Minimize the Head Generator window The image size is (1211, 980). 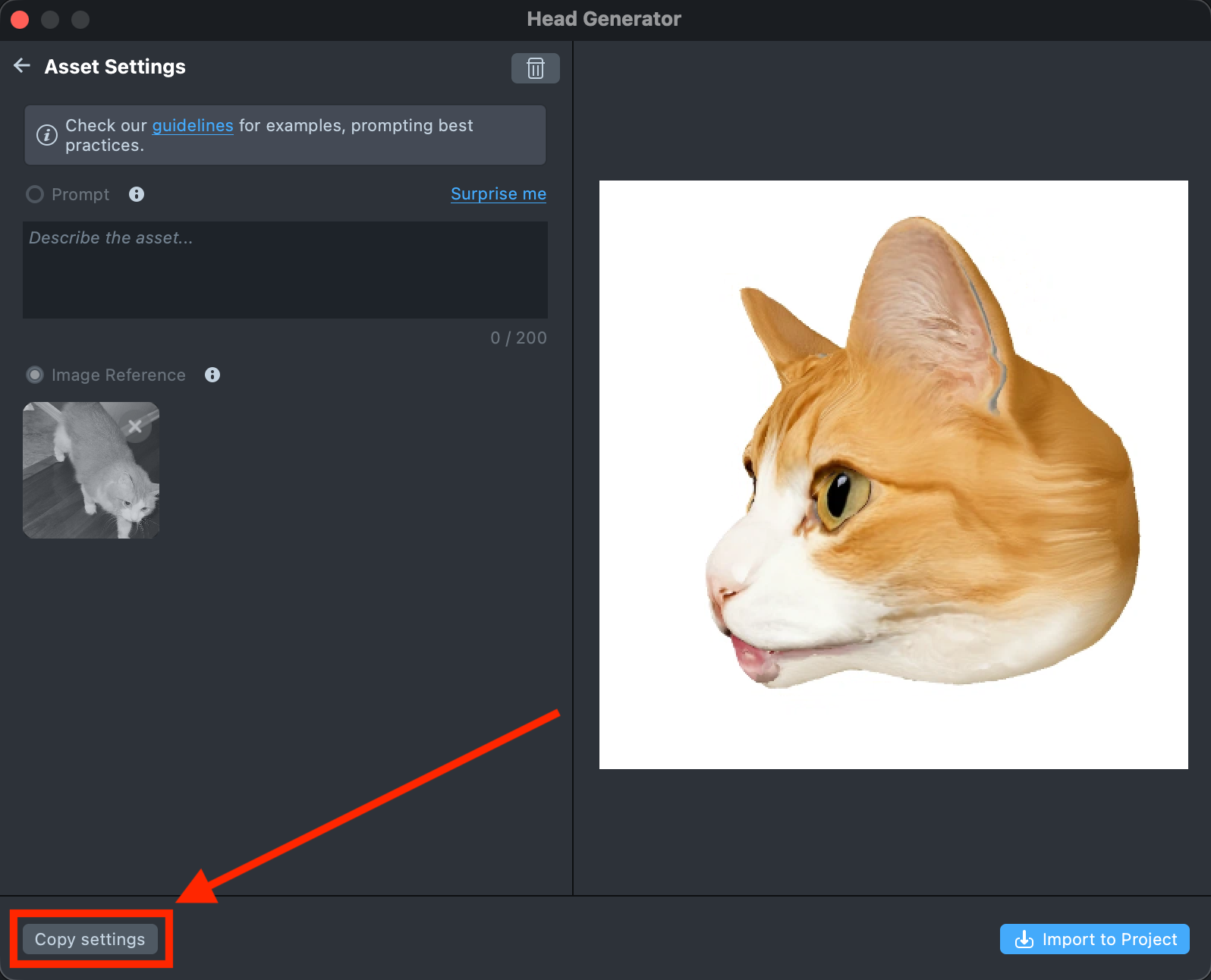pyautogui.click(x=50, y=20)
